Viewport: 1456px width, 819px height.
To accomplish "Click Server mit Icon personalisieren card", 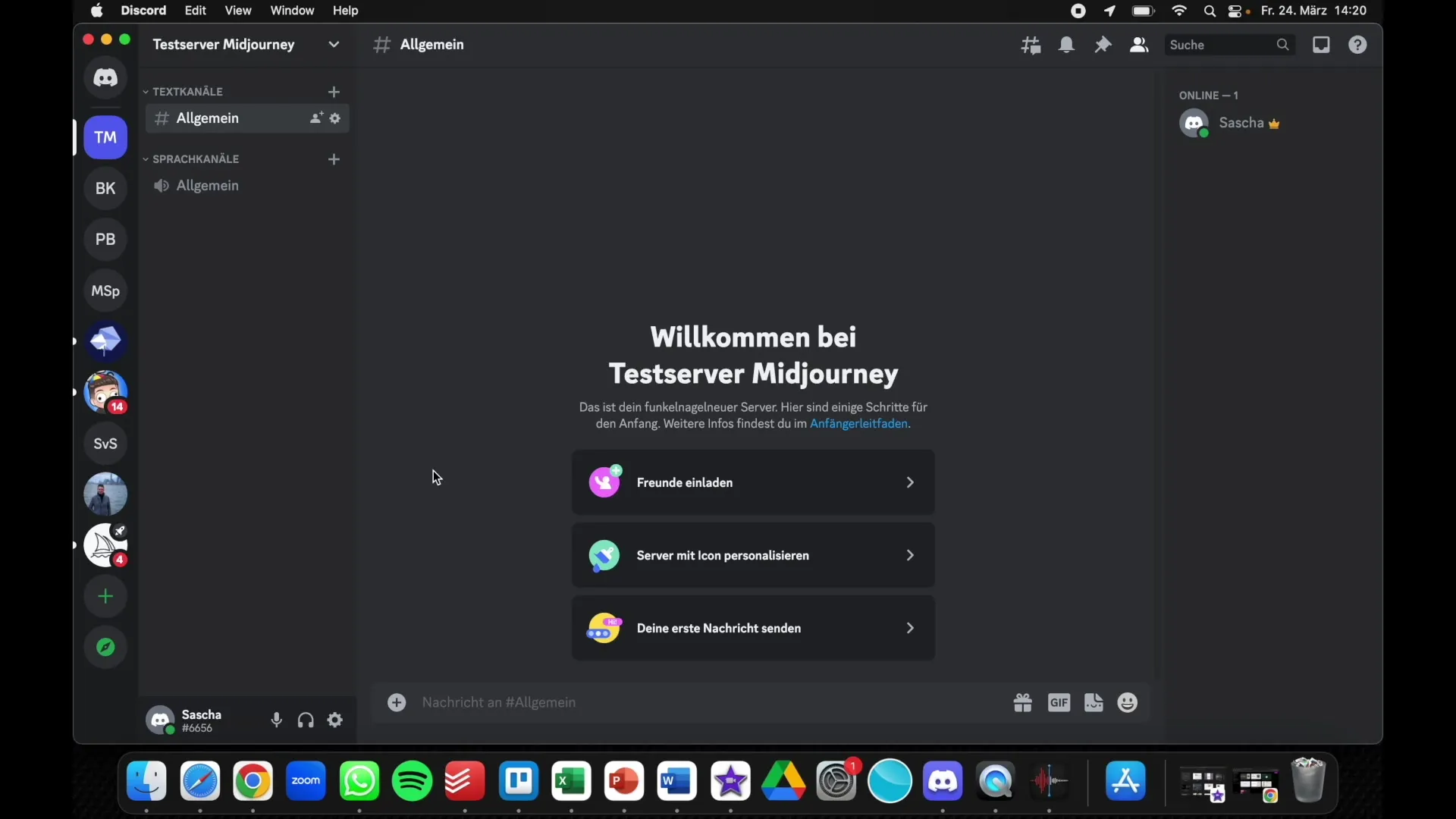I will pyautogui.click(x=753, y=556).
